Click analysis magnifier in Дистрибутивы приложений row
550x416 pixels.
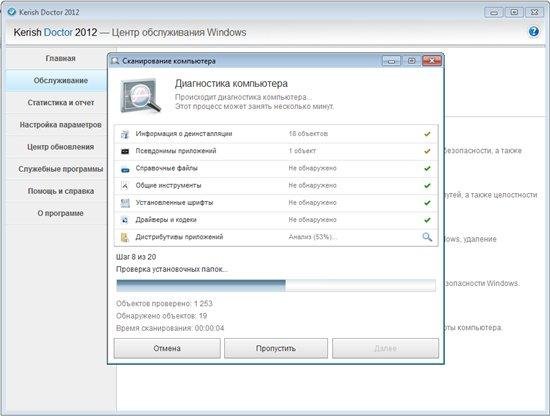[x=427, y=237]
